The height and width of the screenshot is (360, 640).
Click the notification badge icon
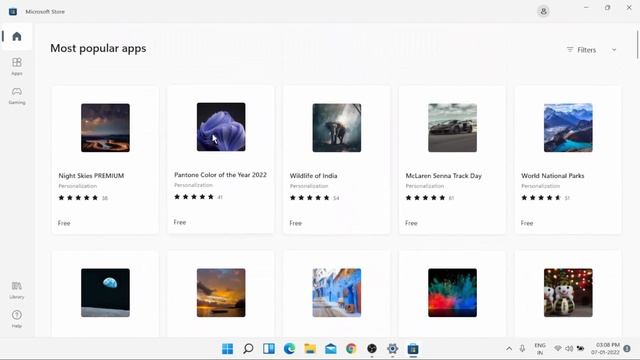(x=627, y=349)
